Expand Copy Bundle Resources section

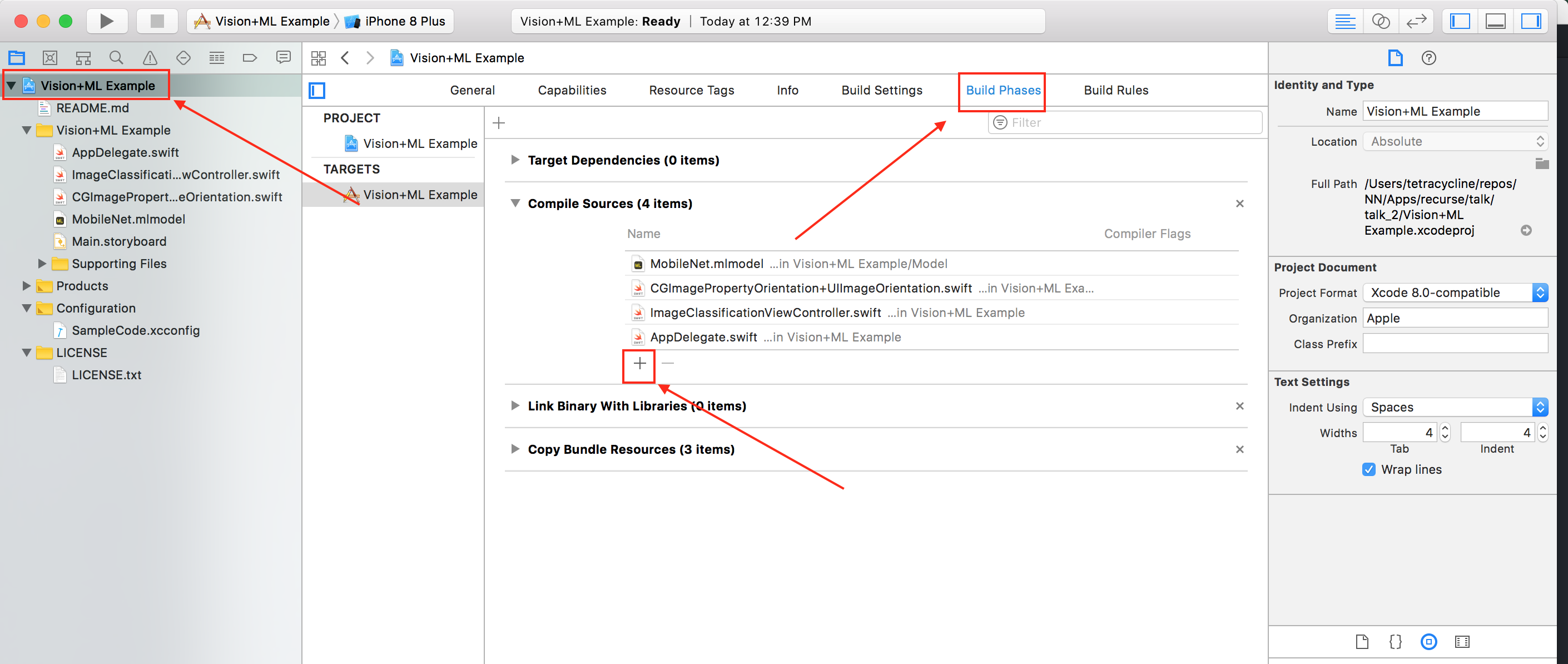pyautogui.click(x=515, y=449)
